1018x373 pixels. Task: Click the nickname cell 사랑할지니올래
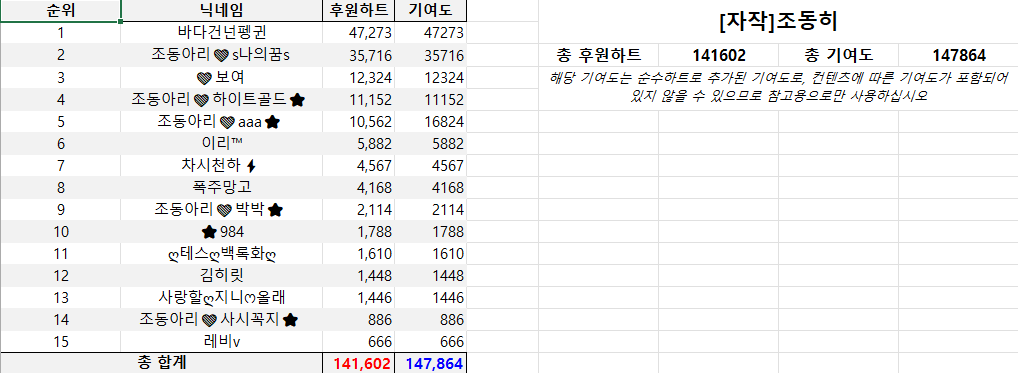tap(222, 298)
